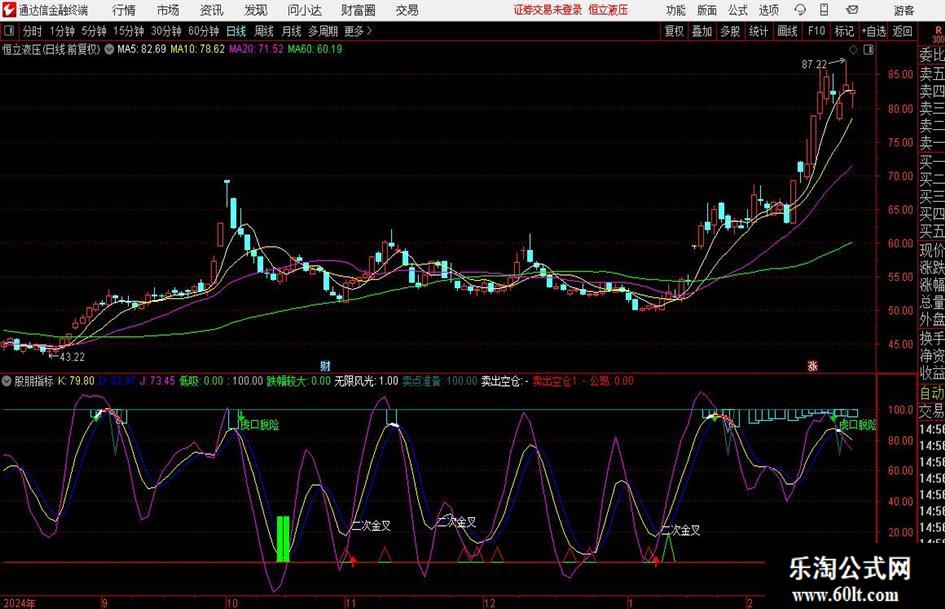945x609 pixels.
Task: Click the 恒立液压 stock name in title bar
Action: coord(608,10)
